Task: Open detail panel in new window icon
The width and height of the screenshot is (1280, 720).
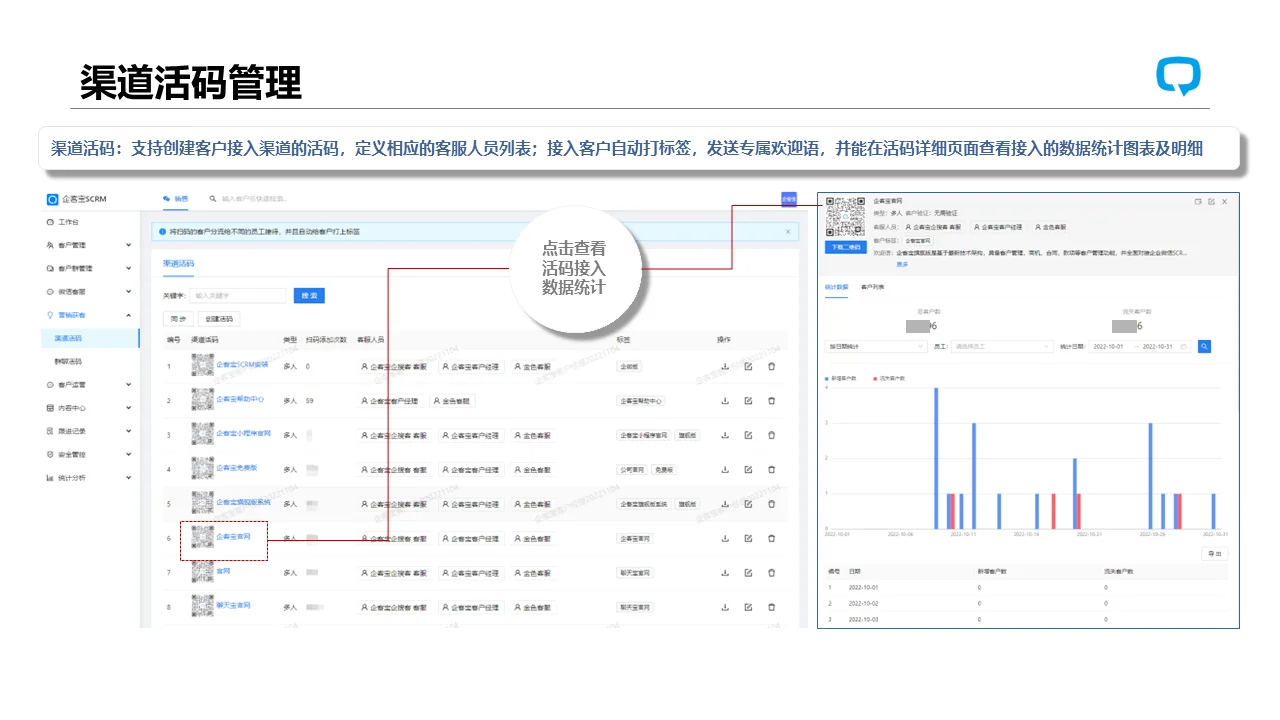Action: pyautogui.click(x=1198, y=201)
